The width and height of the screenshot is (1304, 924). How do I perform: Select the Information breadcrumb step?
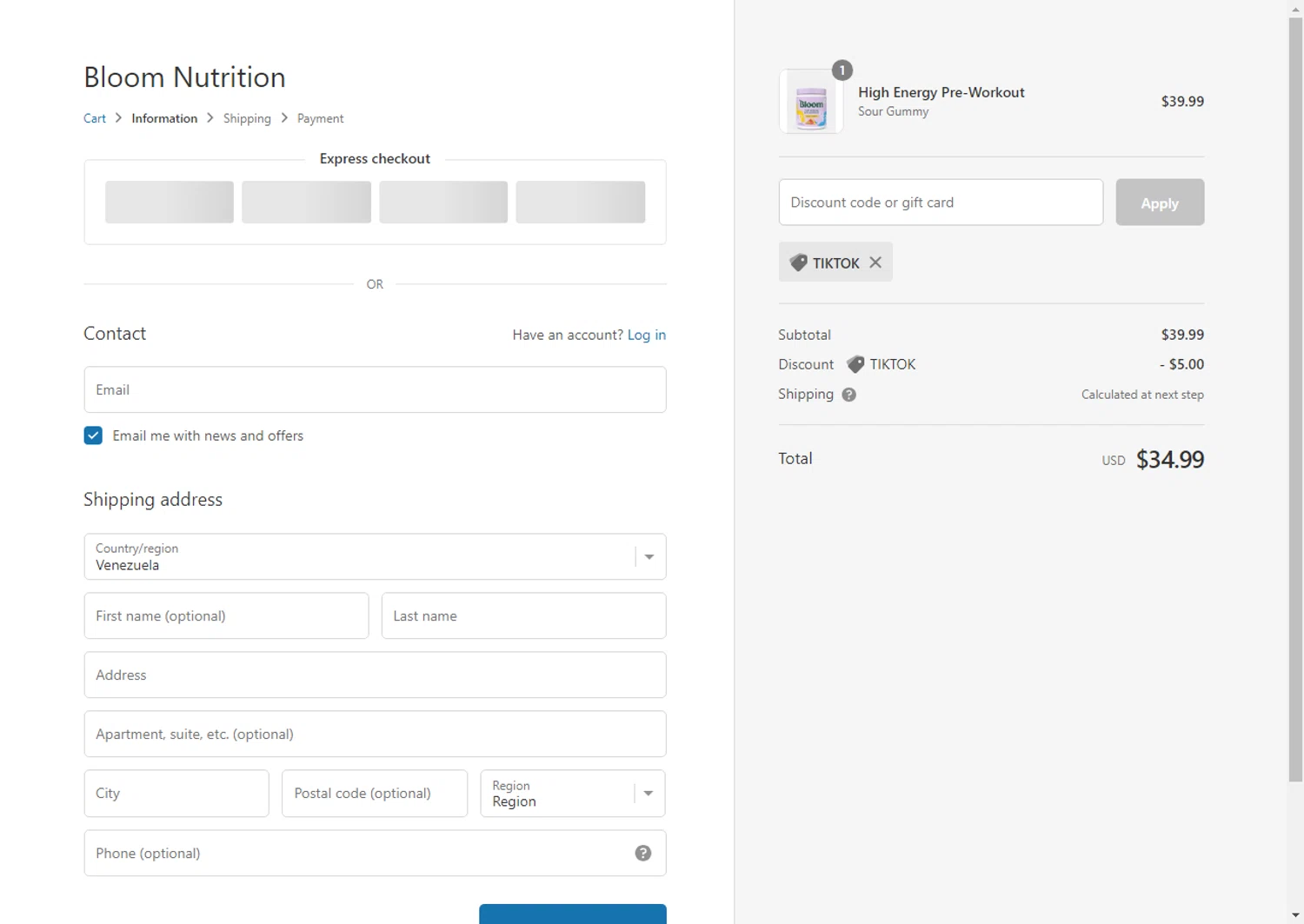tap(164, 118)
